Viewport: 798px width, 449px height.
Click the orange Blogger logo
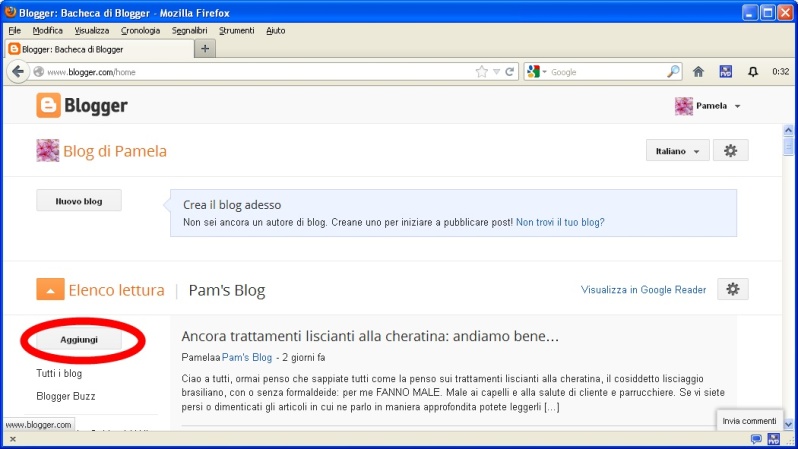pyautogui.click(x=48, y=105)
